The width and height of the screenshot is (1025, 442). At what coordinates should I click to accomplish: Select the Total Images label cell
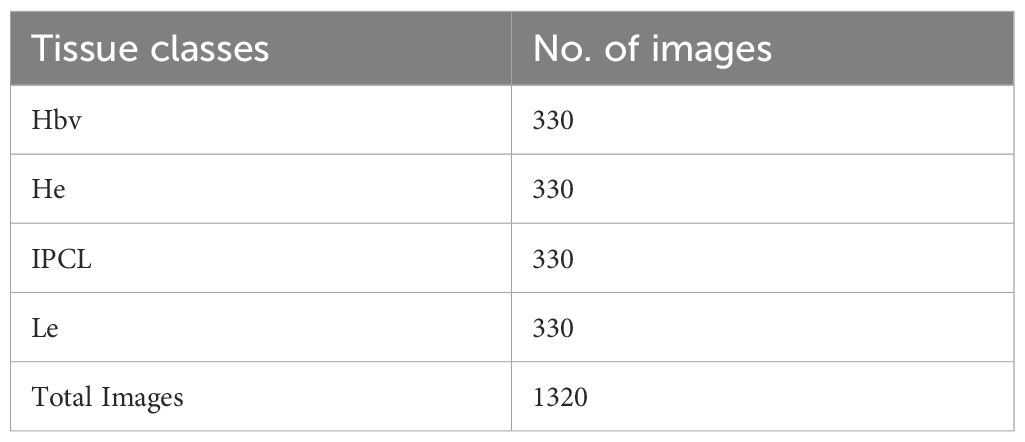tap(261, 397)
